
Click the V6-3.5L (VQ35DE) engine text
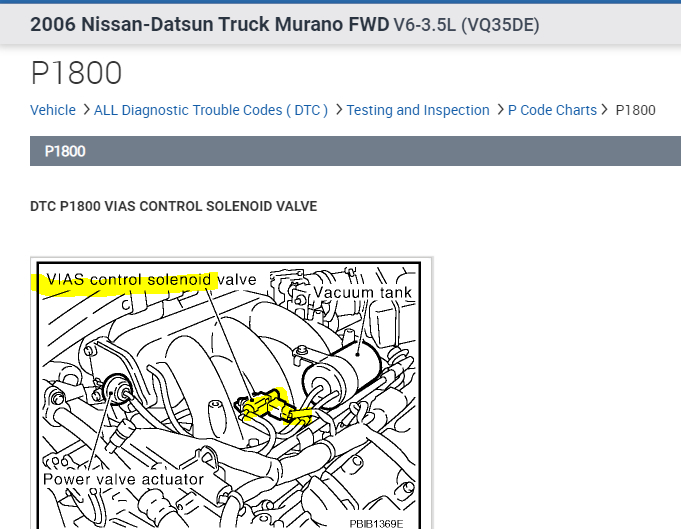coord(466,25)
